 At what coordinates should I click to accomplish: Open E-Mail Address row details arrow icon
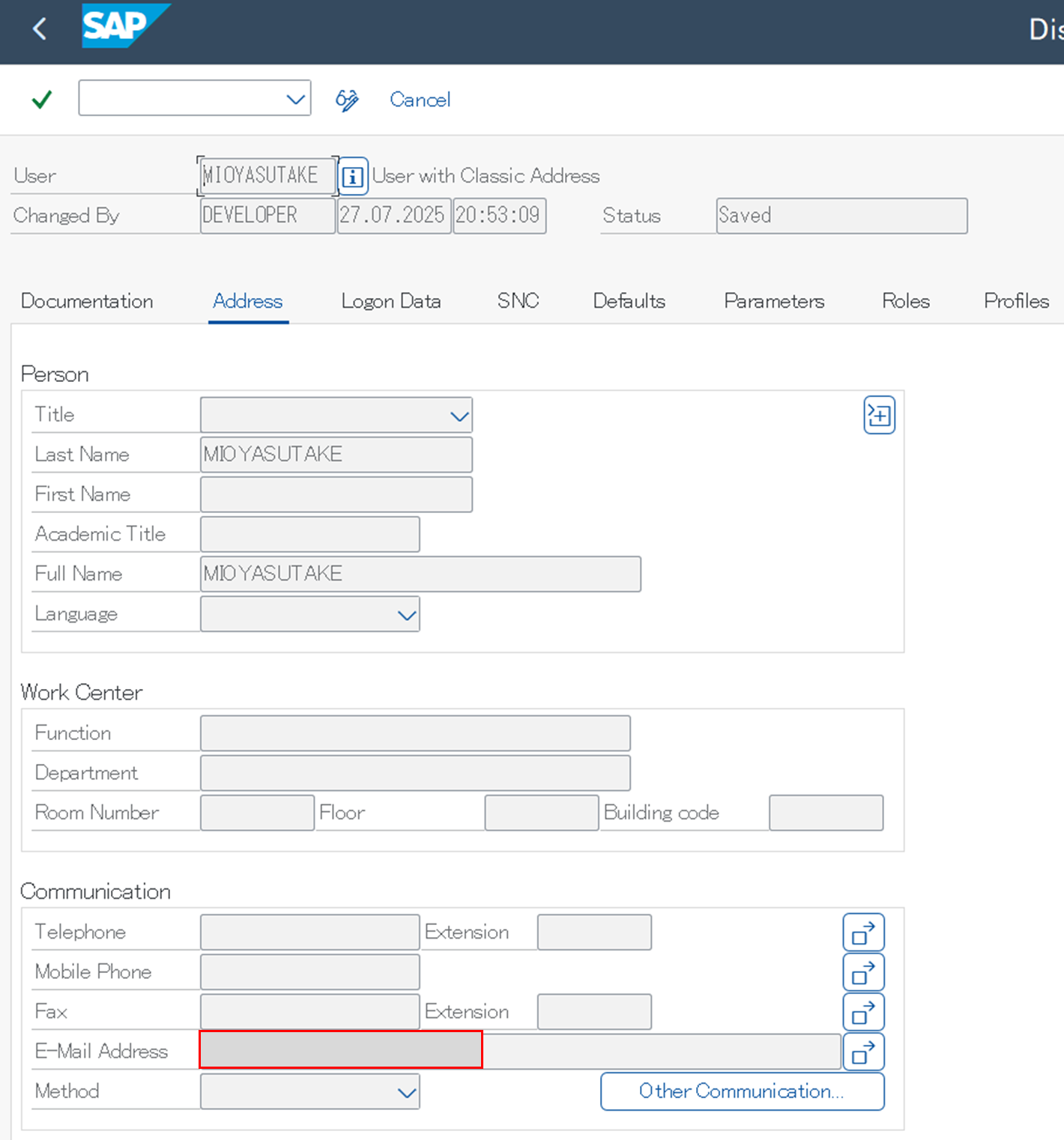(x=863, y=1052)
